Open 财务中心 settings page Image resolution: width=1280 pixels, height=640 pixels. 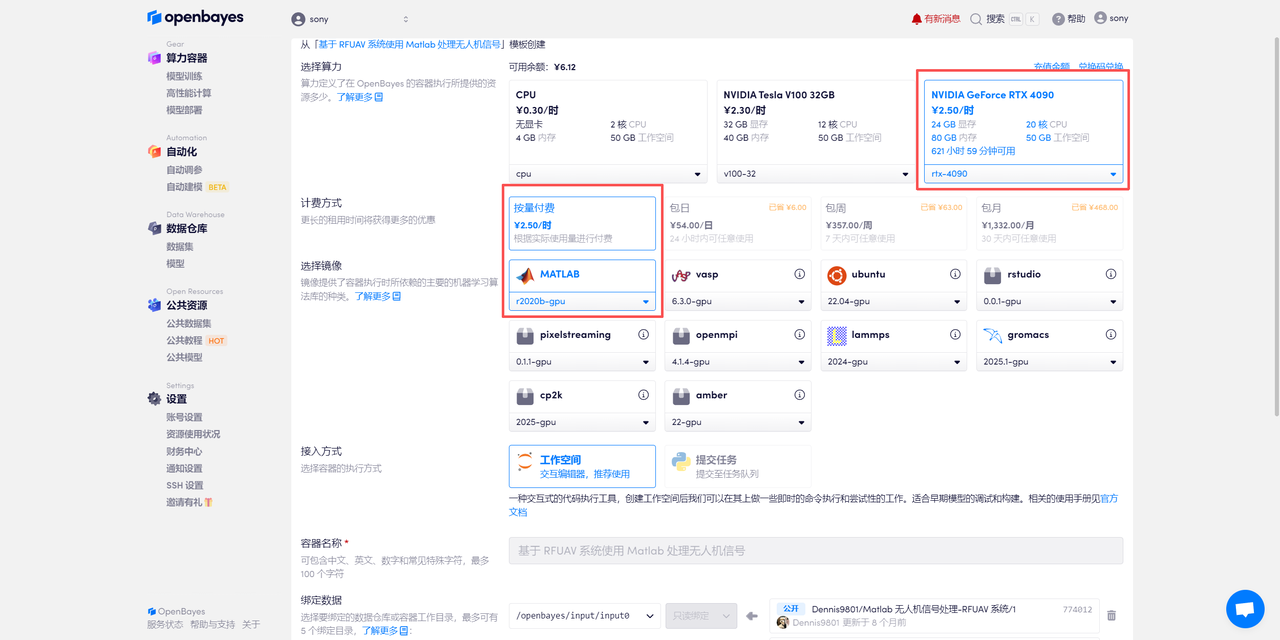pos(184,451)
